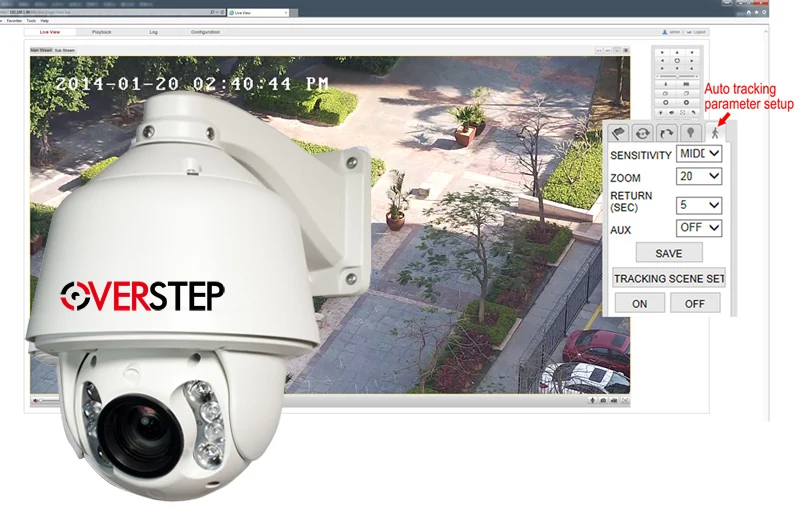
Task: Turn on the PTZ light icon
Action: point(661,112)
